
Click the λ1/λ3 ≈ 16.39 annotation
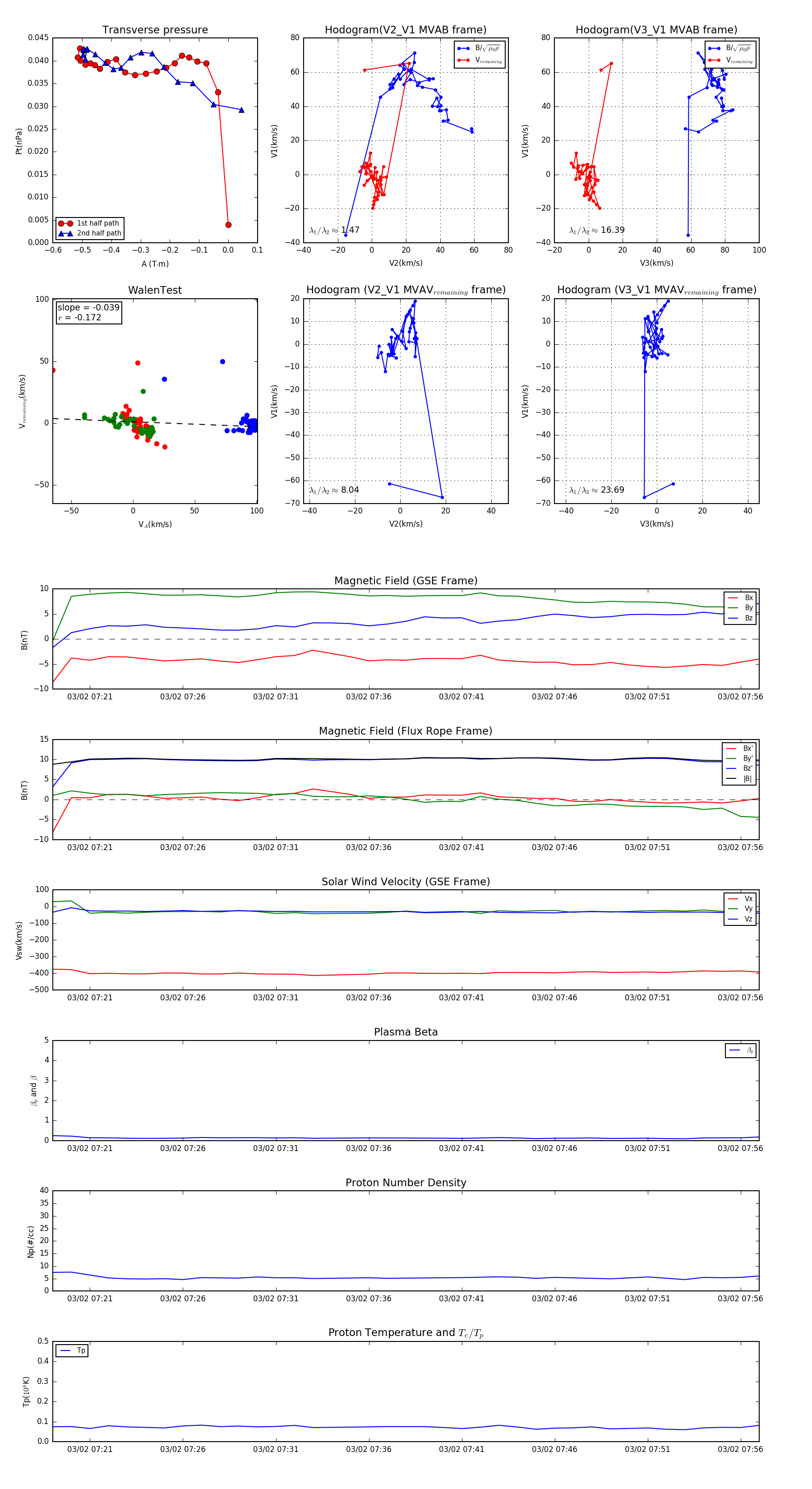point(596,230)
